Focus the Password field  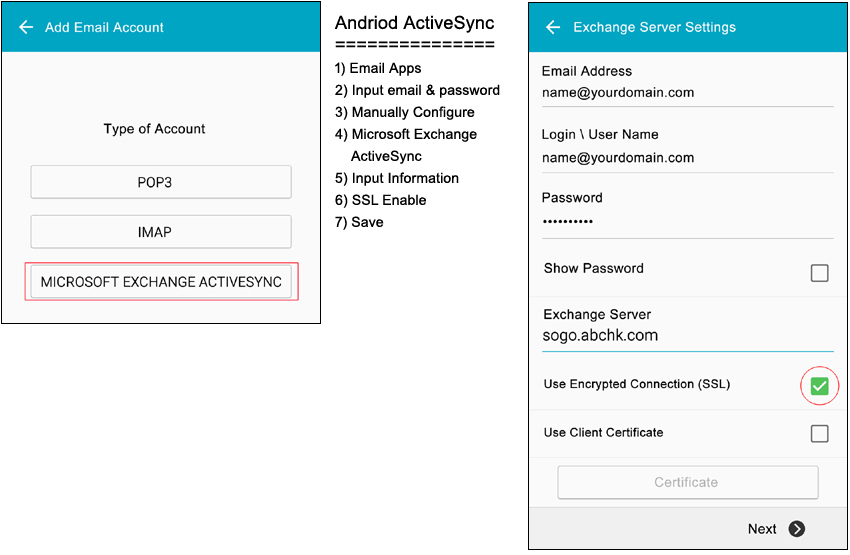pyautogui.click(x=687, y=222)
